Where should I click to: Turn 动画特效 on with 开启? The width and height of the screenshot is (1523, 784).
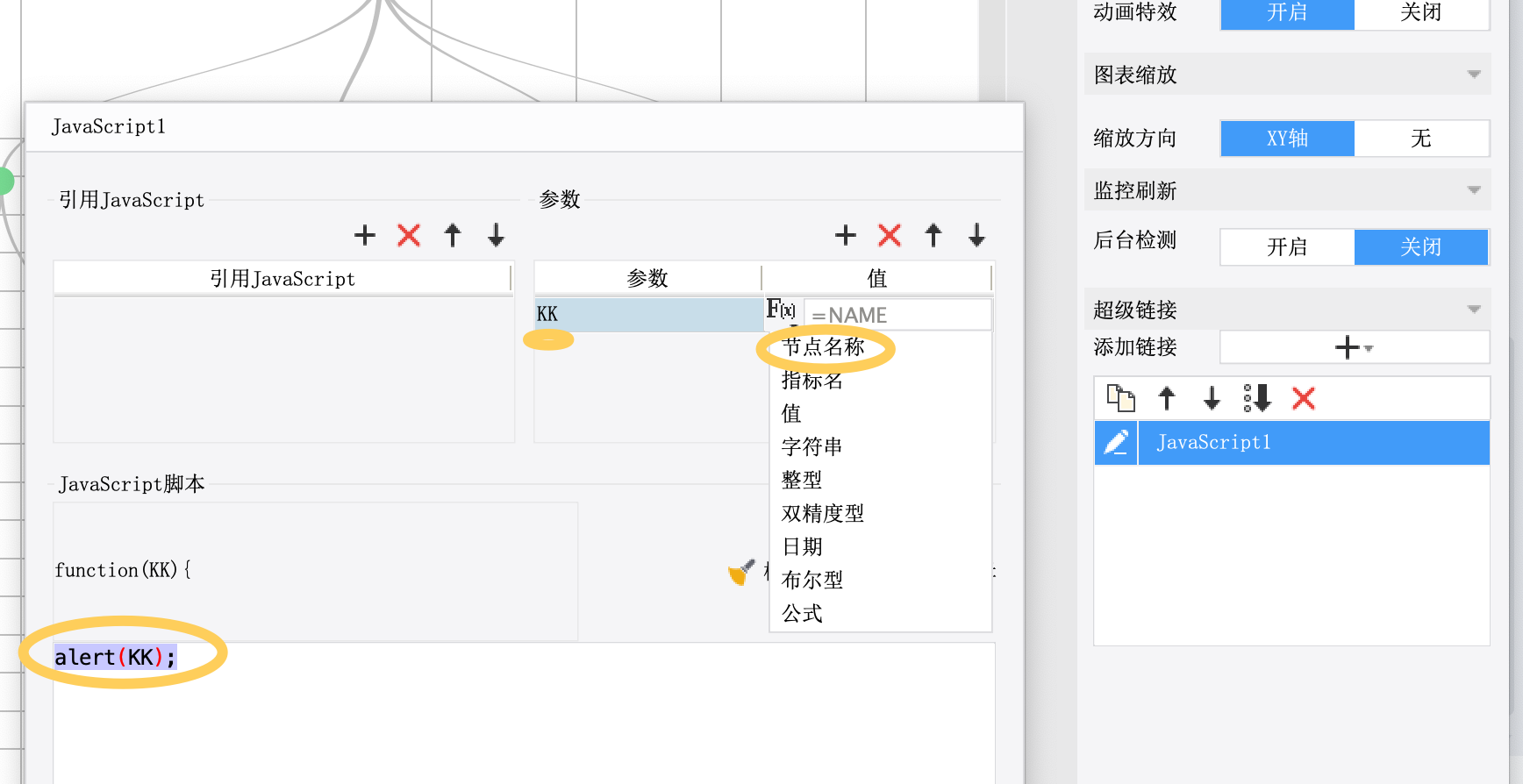coord(1287,12)
